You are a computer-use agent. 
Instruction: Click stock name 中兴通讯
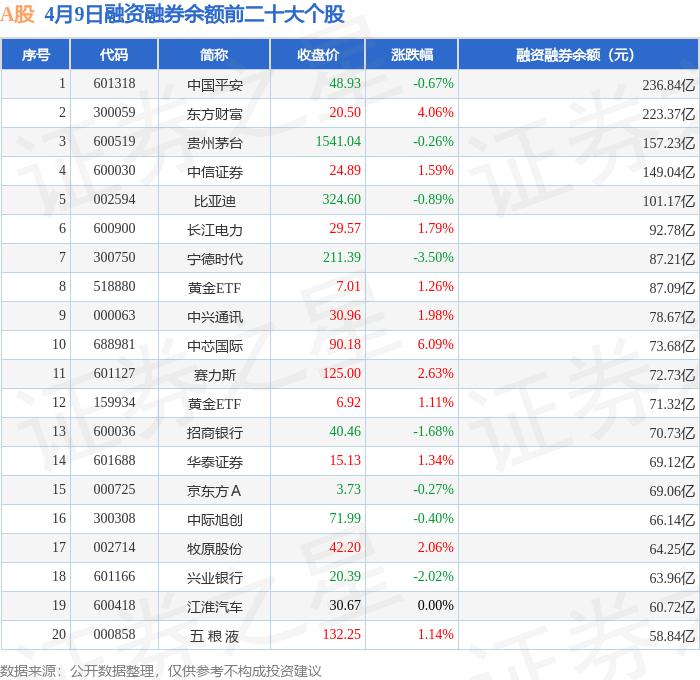215,317
